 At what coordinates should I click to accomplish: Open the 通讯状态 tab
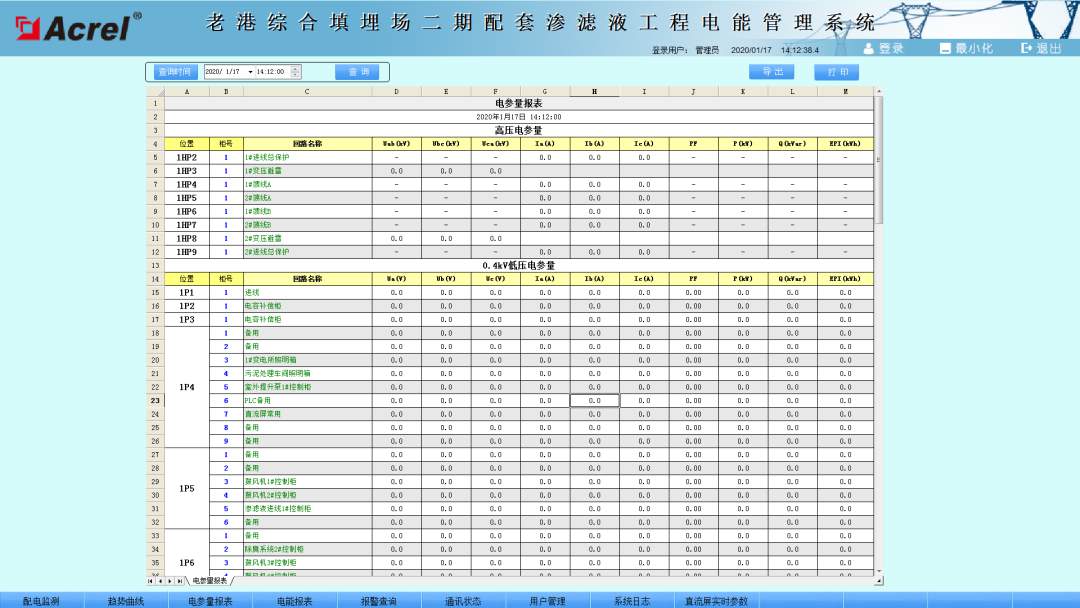(x=463, y=601)
